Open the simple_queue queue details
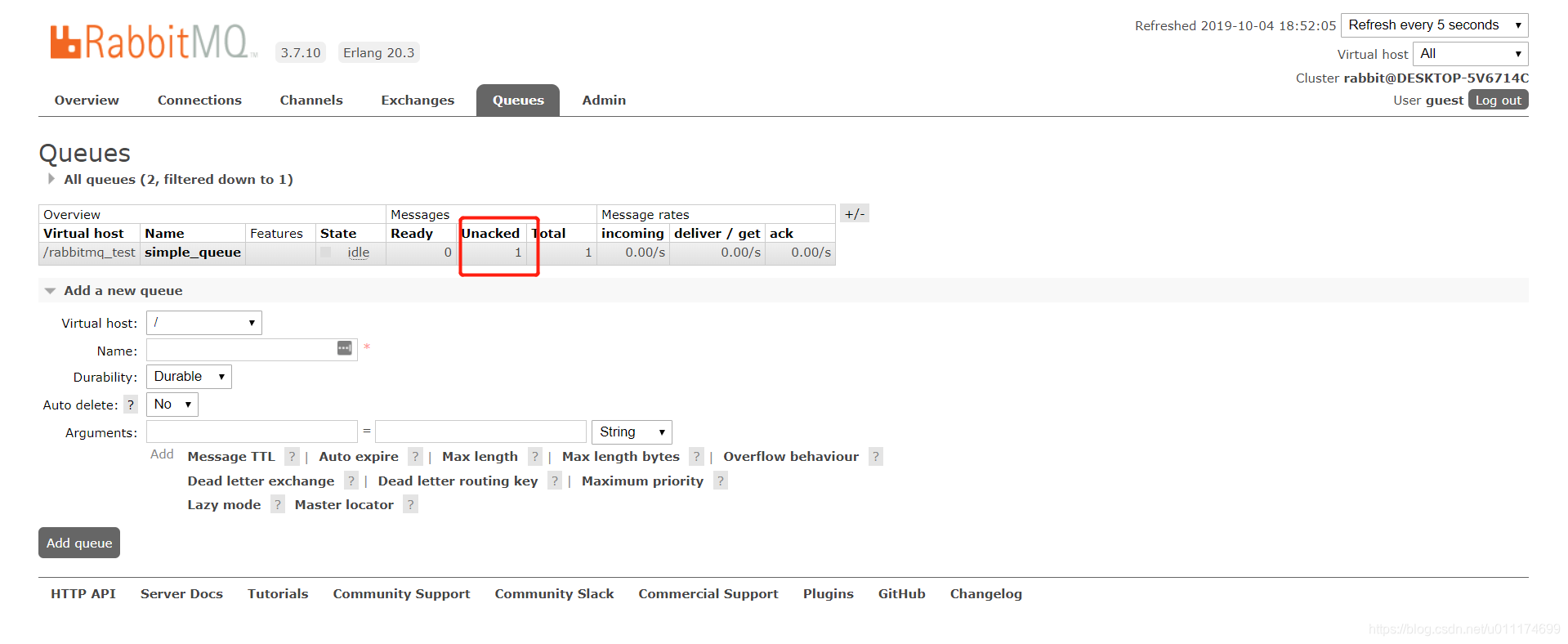 [193, 253]
